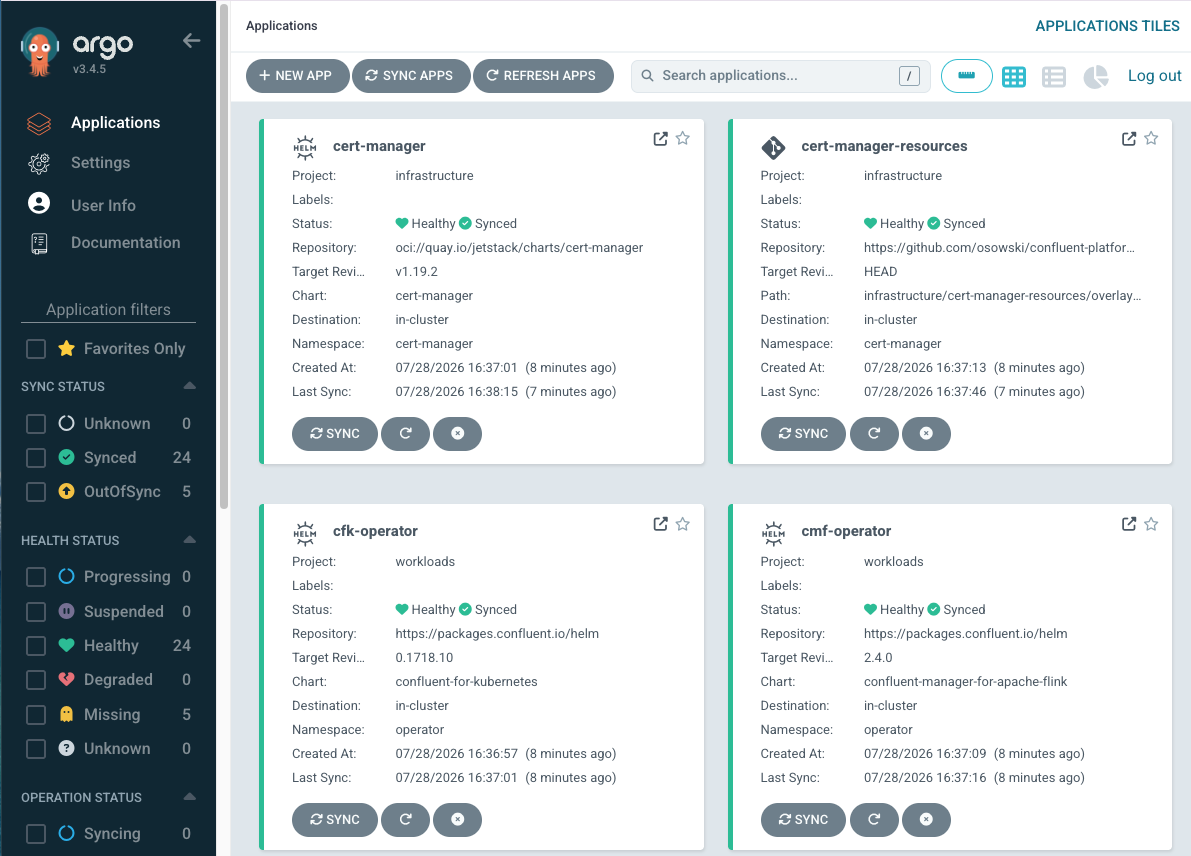Check the Missing health status filter
This screenshot has height=856, width=1191.
tap(36, 715)
